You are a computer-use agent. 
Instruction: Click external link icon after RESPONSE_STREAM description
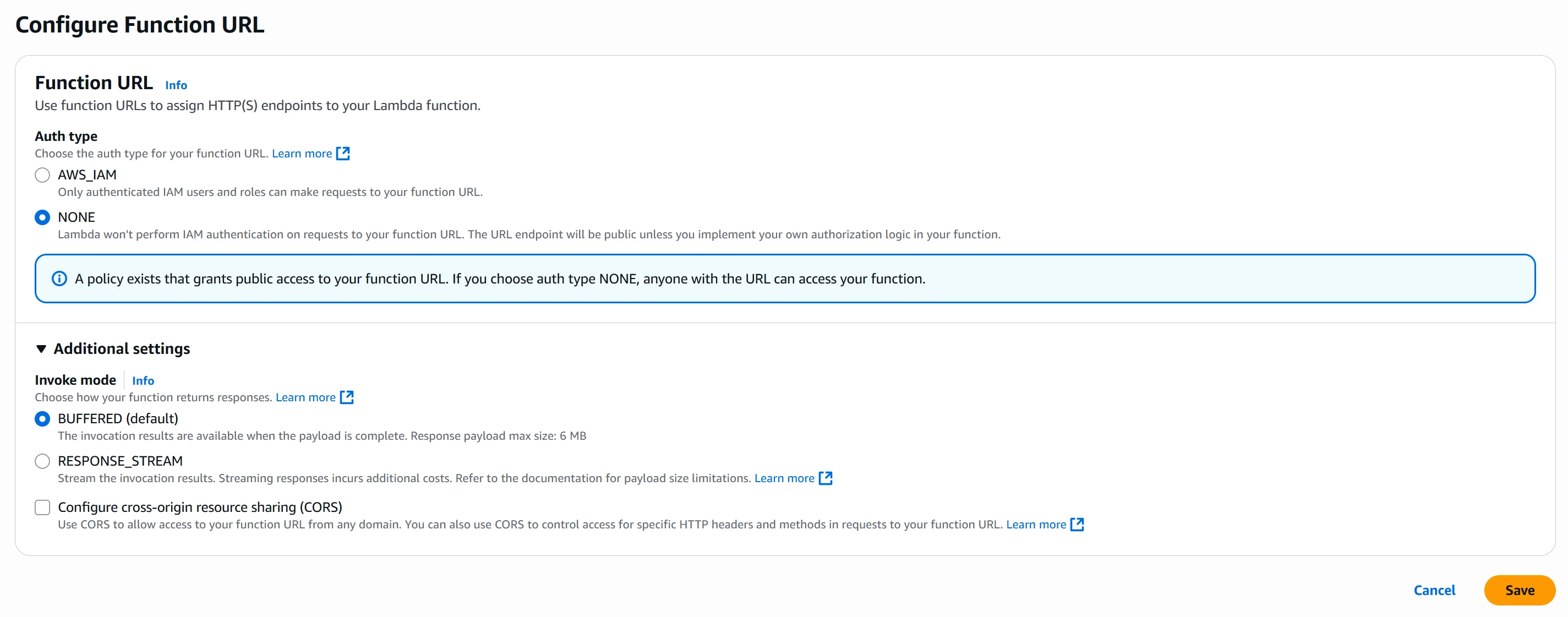coord(825,478)
